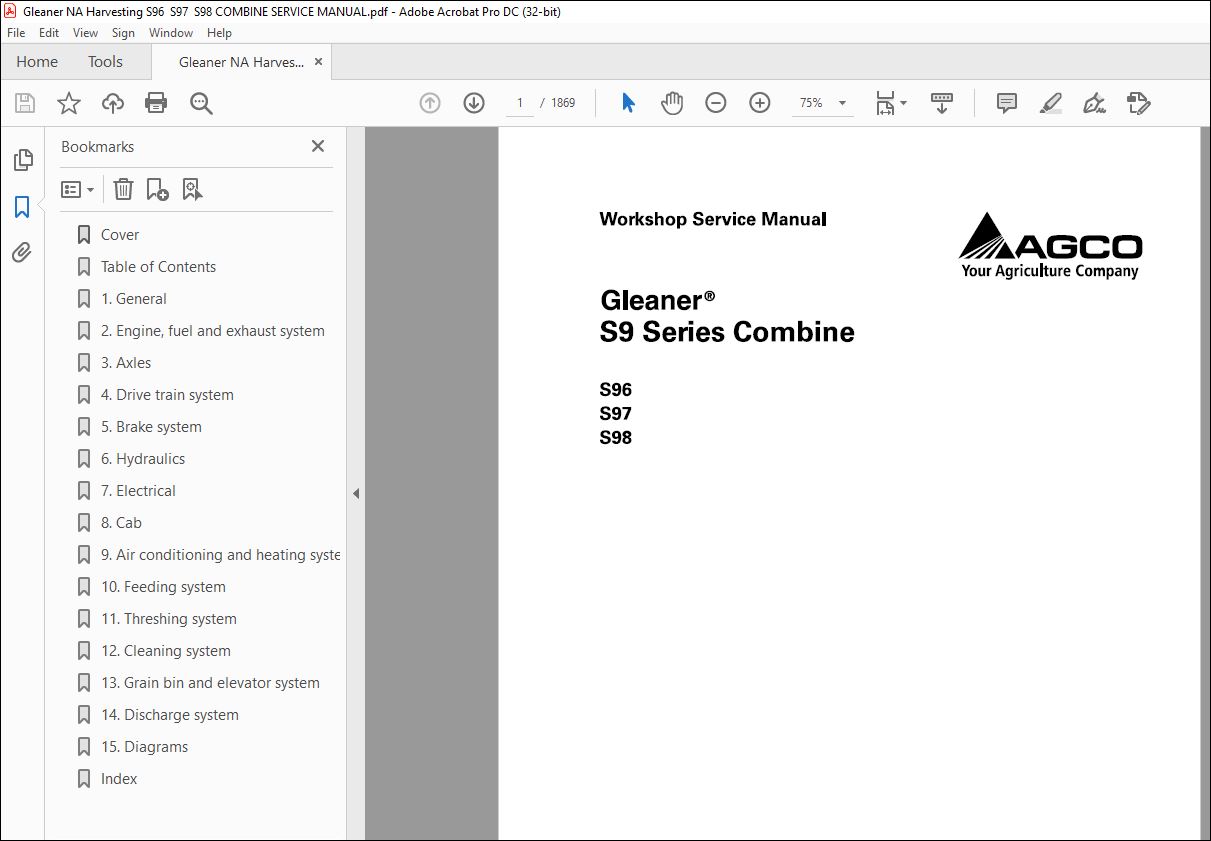Screen dimensions: 1211x841
Task: Switch to the Tools tab
Action: [105, 62]
